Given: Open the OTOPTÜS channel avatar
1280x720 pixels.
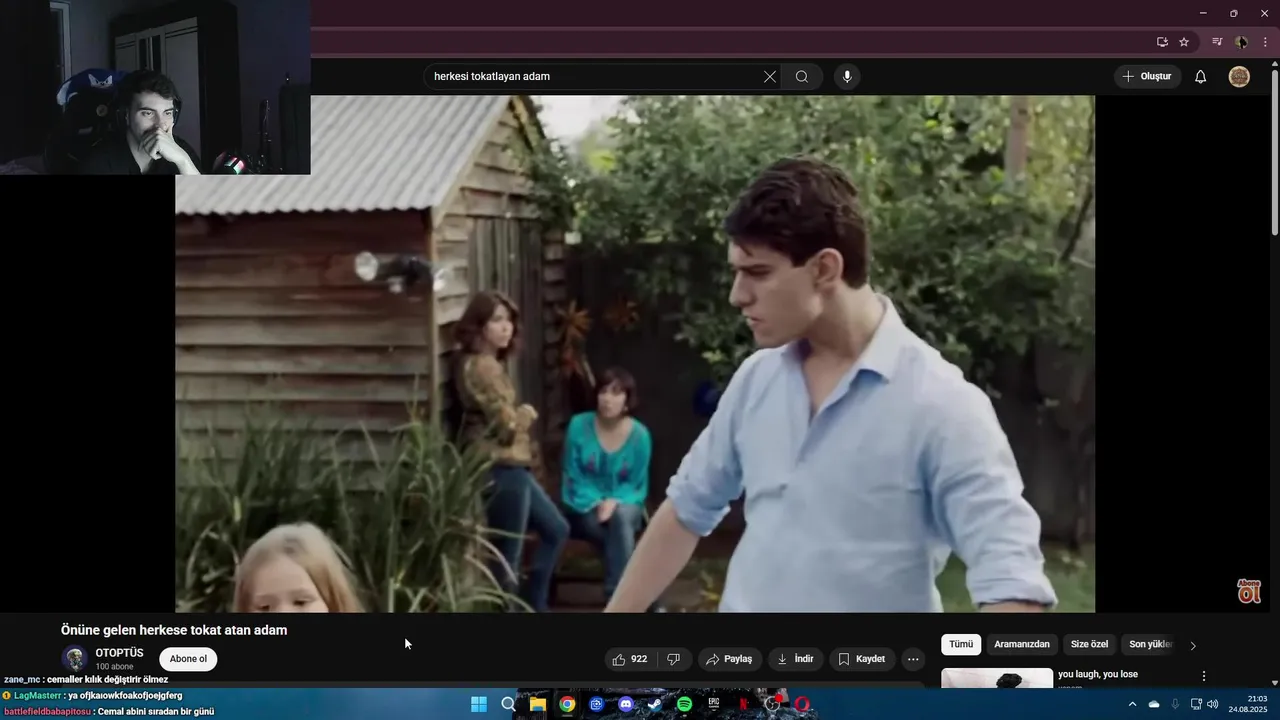Looking at the screenshot, I should [74, 659].
